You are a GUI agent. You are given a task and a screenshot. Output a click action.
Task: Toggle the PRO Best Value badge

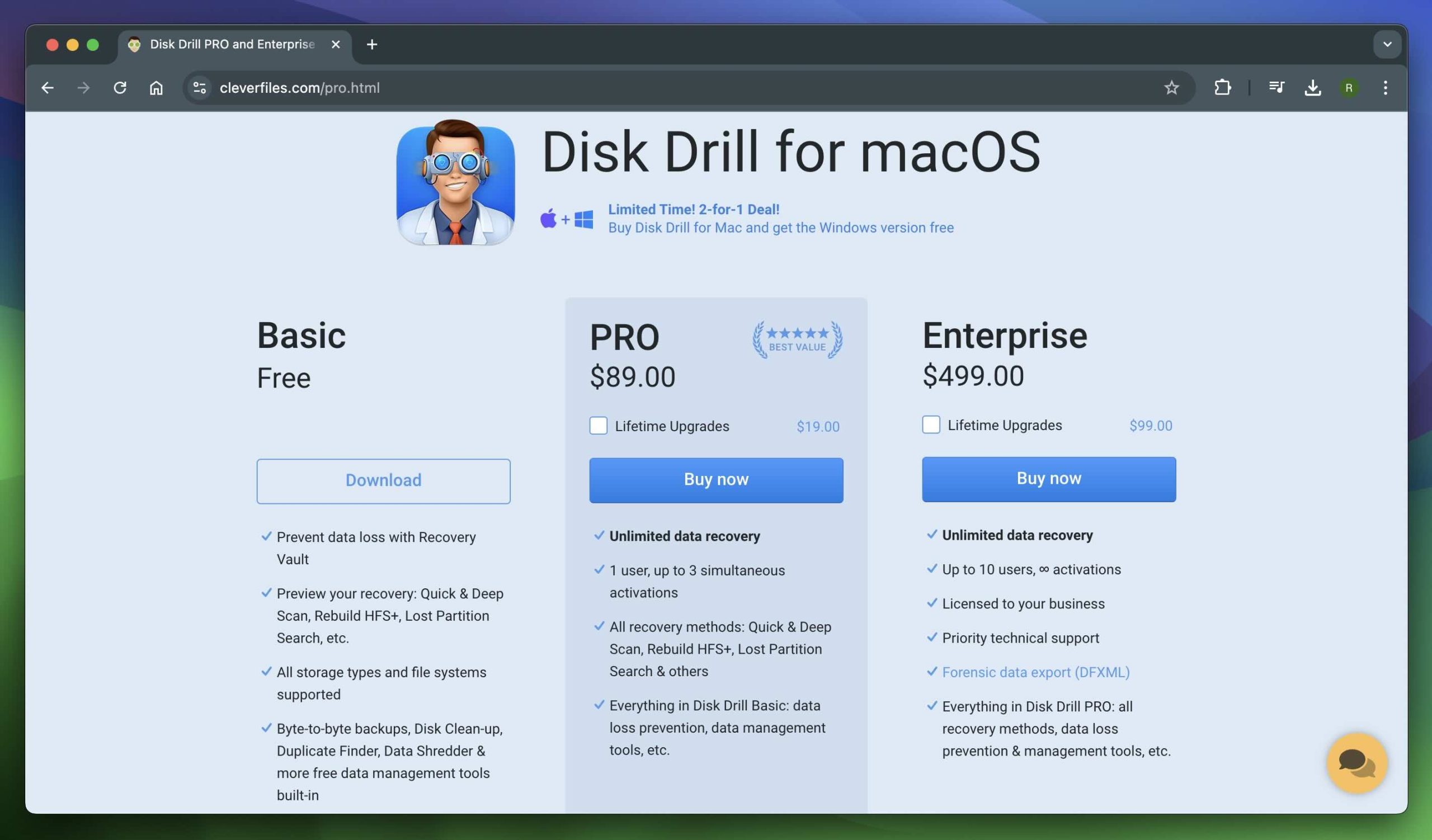796,337
